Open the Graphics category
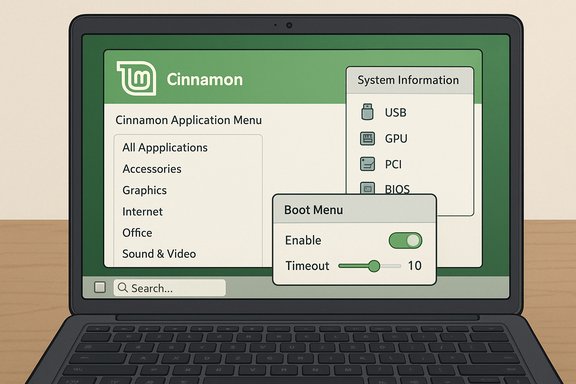 (x=144, y=190)
